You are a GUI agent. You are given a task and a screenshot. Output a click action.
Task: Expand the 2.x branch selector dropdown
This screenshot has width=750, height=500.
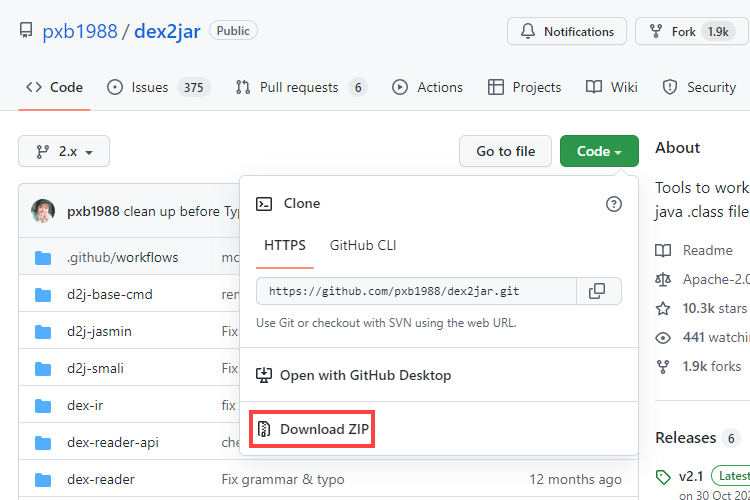tap(64, 151)
